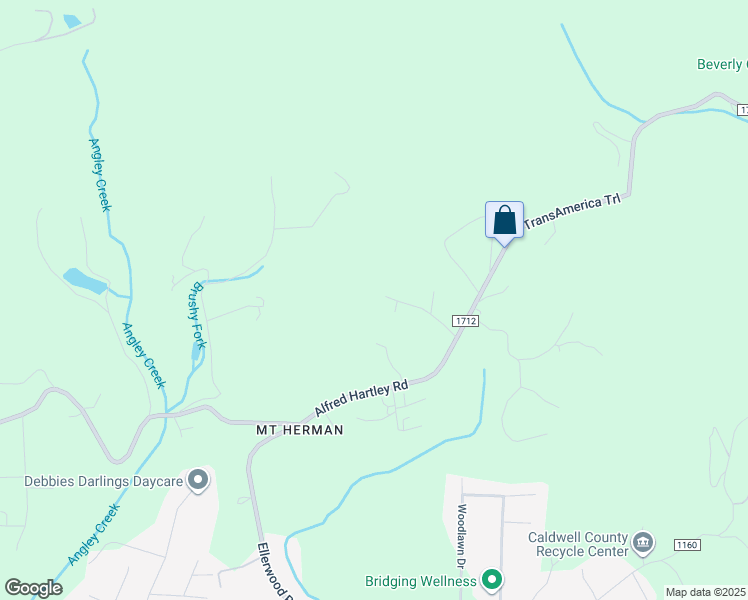The image size is (748, 600).
Task: Select the Debbies Darlings Daycare label
Action: (x=104, y=481)
